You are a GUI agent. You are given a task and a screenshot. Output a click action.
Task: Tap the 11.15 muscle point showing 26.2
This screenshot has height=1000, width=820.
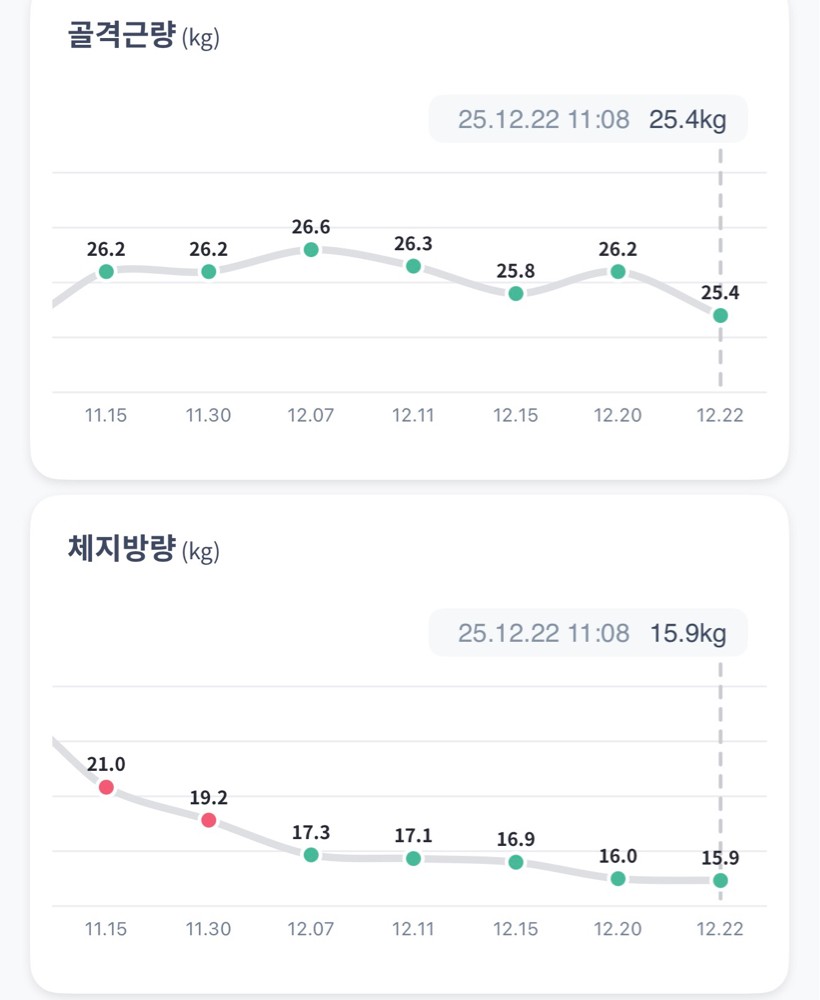click(106, 272)
